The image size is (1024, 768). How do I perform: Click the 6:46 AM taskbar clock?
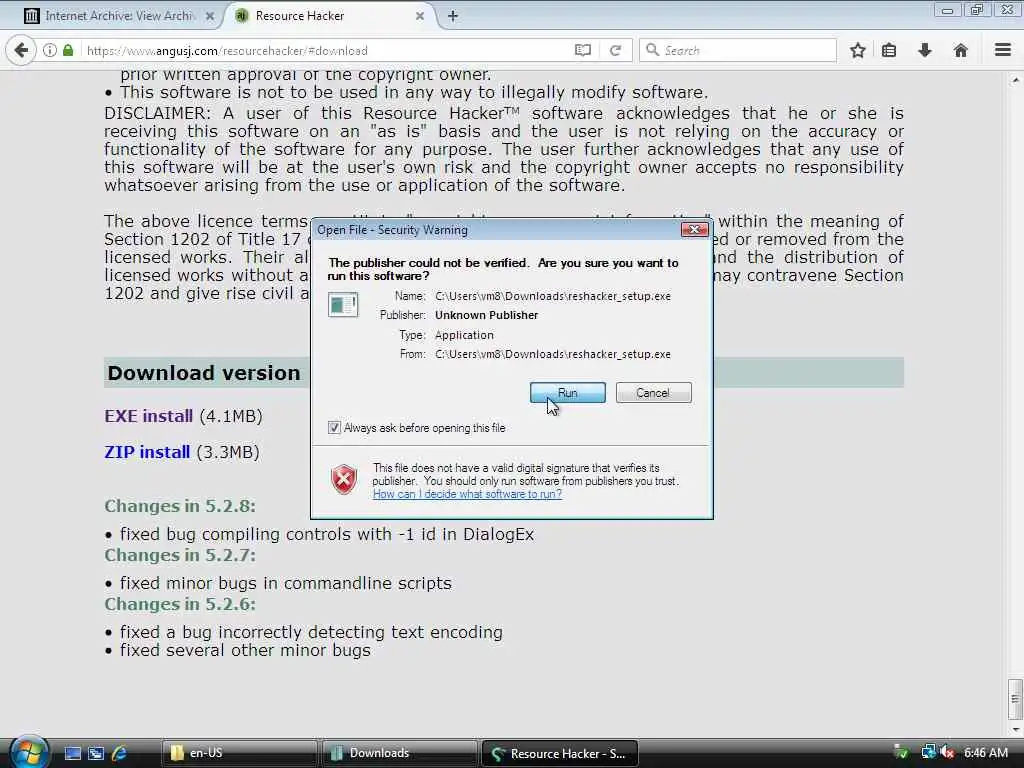click(x=986, y=753)
